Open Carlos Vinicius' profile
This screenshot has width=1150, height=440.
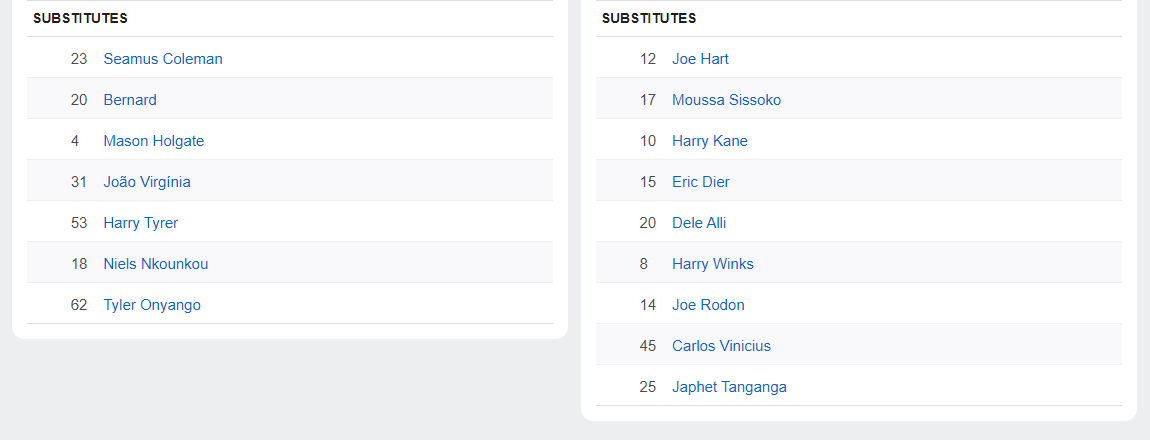click(x=721, y=346)
